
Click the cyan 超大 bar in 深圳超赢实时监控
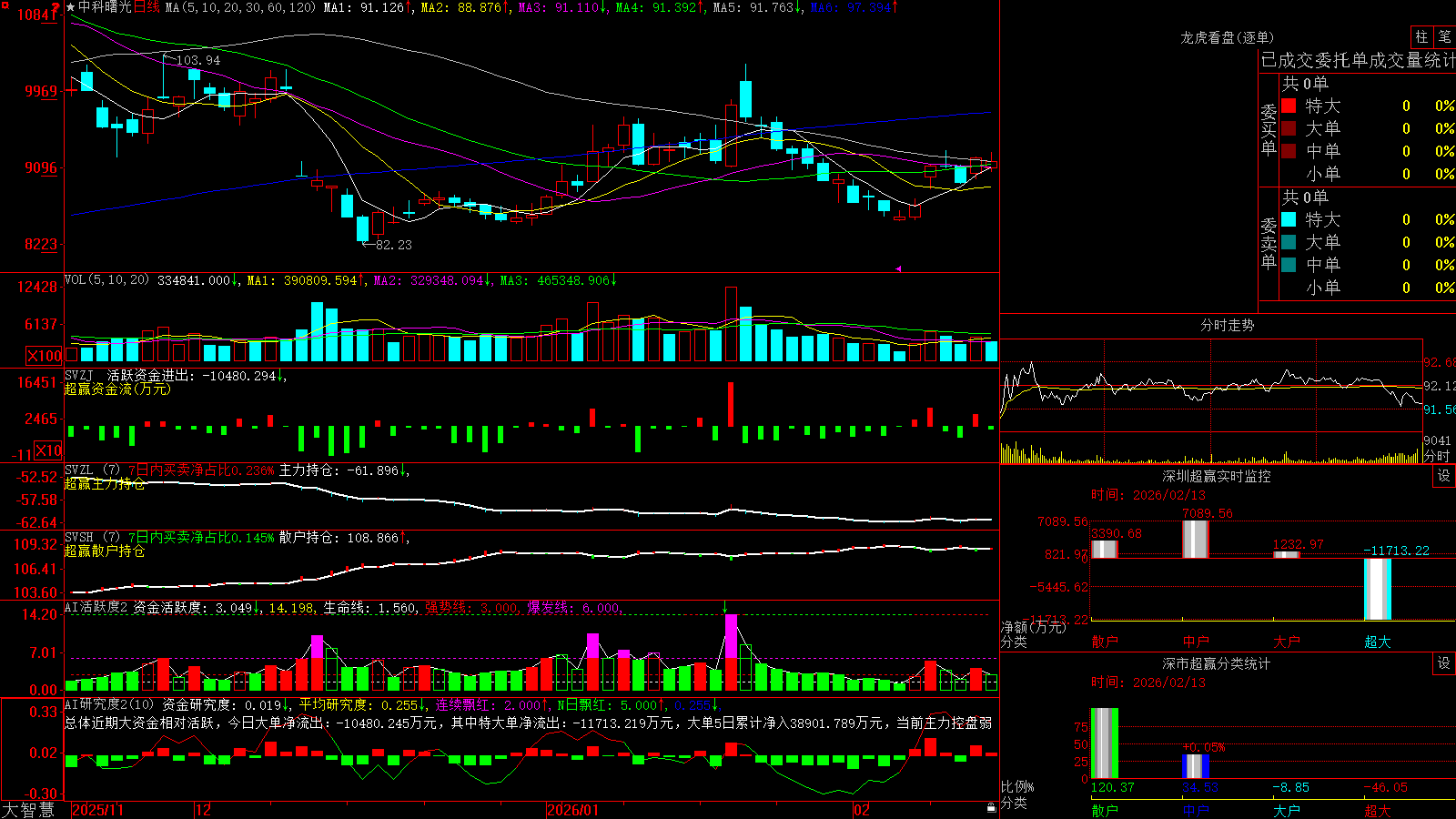coord(1378,589)
